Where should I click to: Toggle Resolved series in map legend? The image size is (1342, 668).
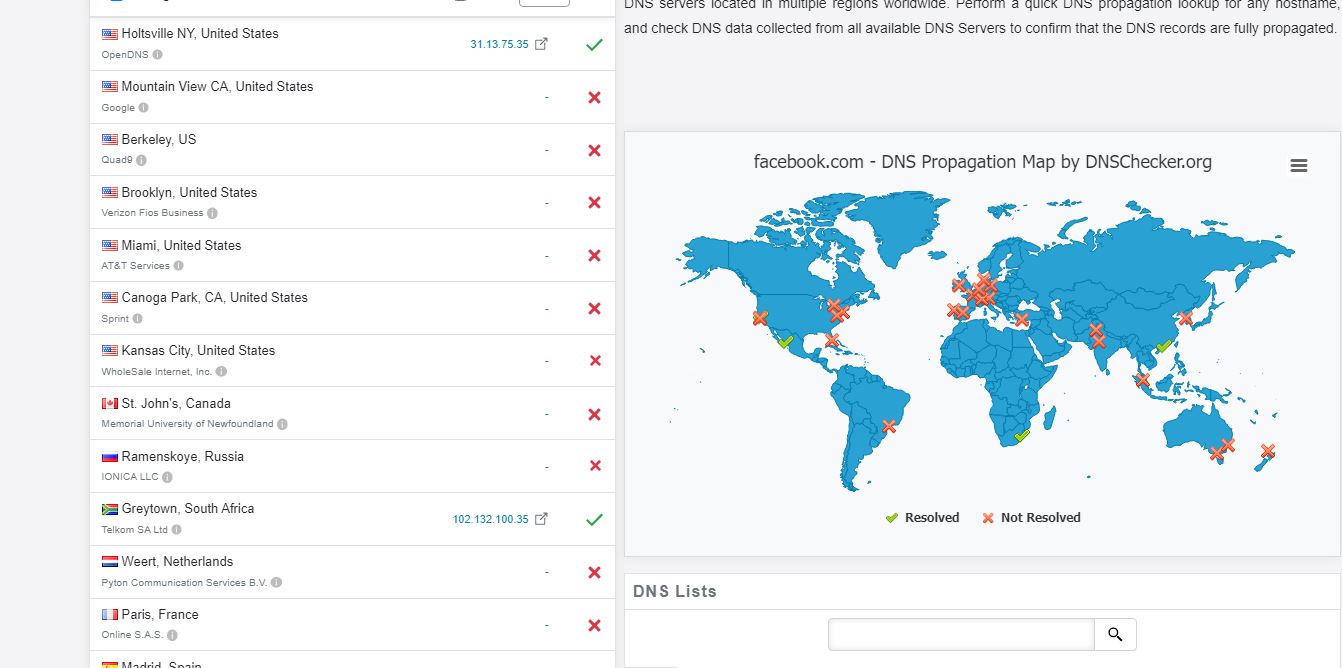tap(922, 517)
